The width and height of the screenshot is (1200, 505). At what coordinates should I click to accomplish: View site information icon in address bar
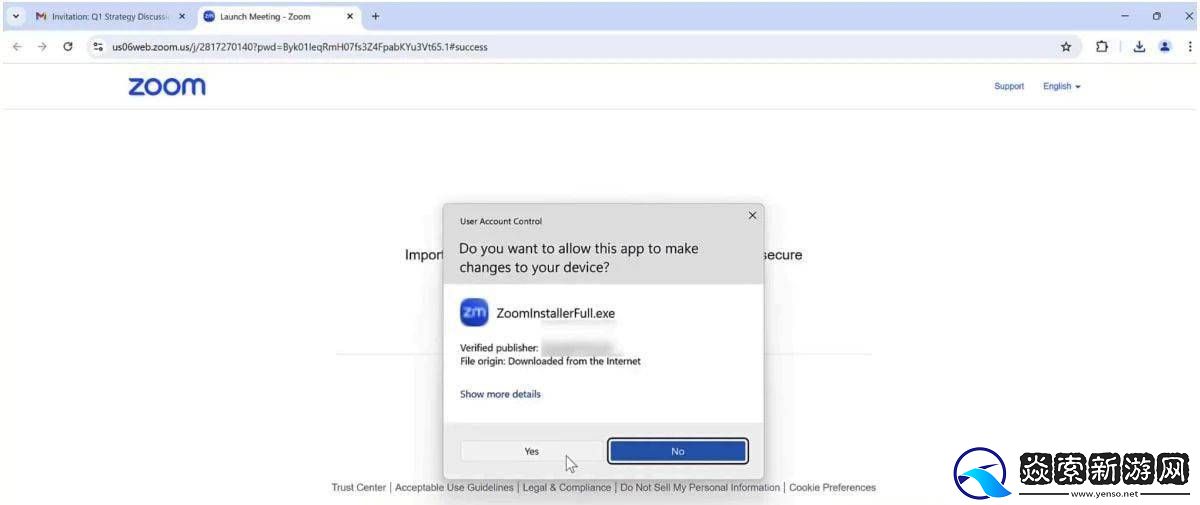tap(98, 46)
